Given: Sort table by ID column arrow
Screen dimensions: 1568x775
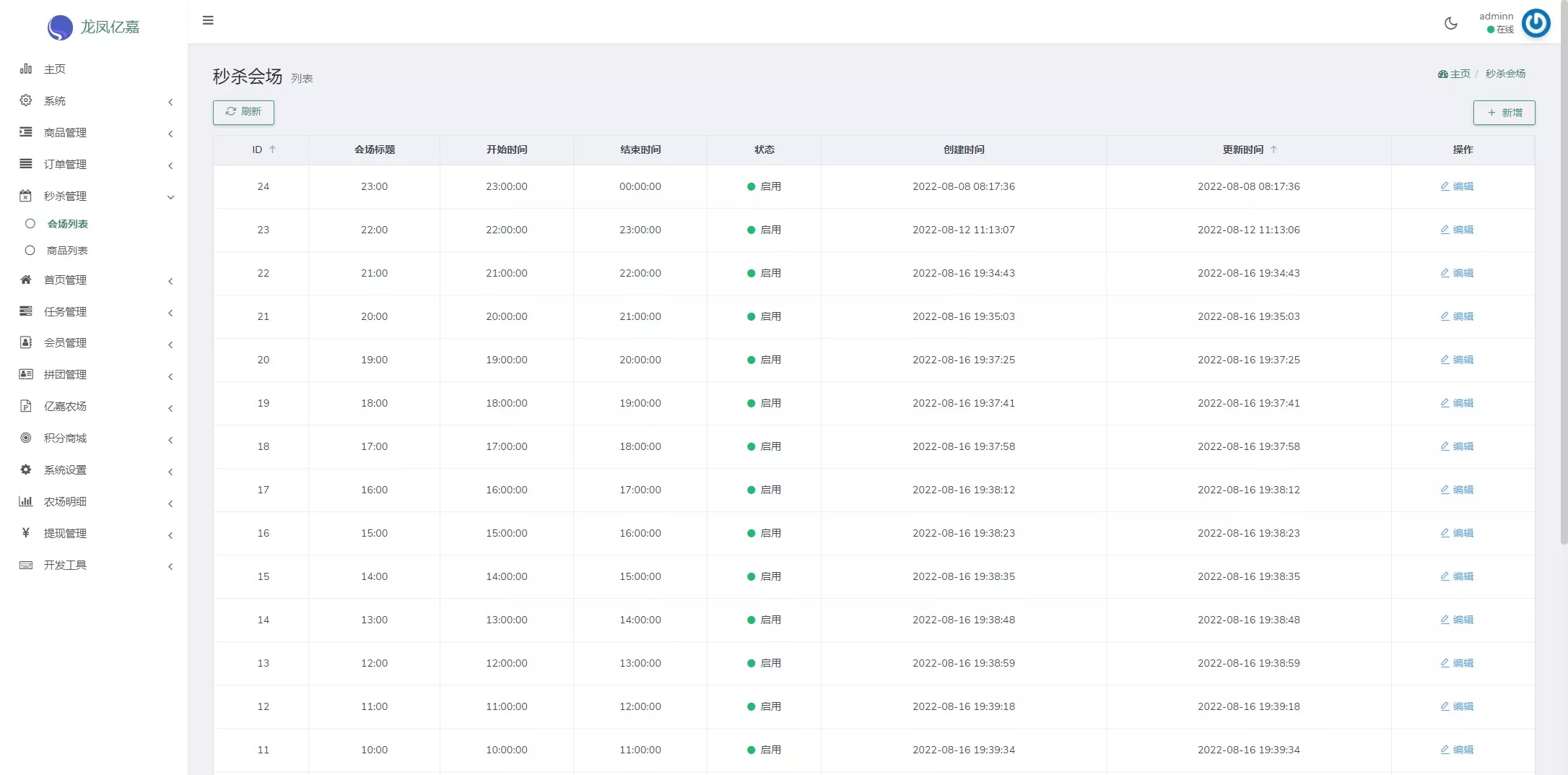Looking at the screenshot, I should click(273, 150).
